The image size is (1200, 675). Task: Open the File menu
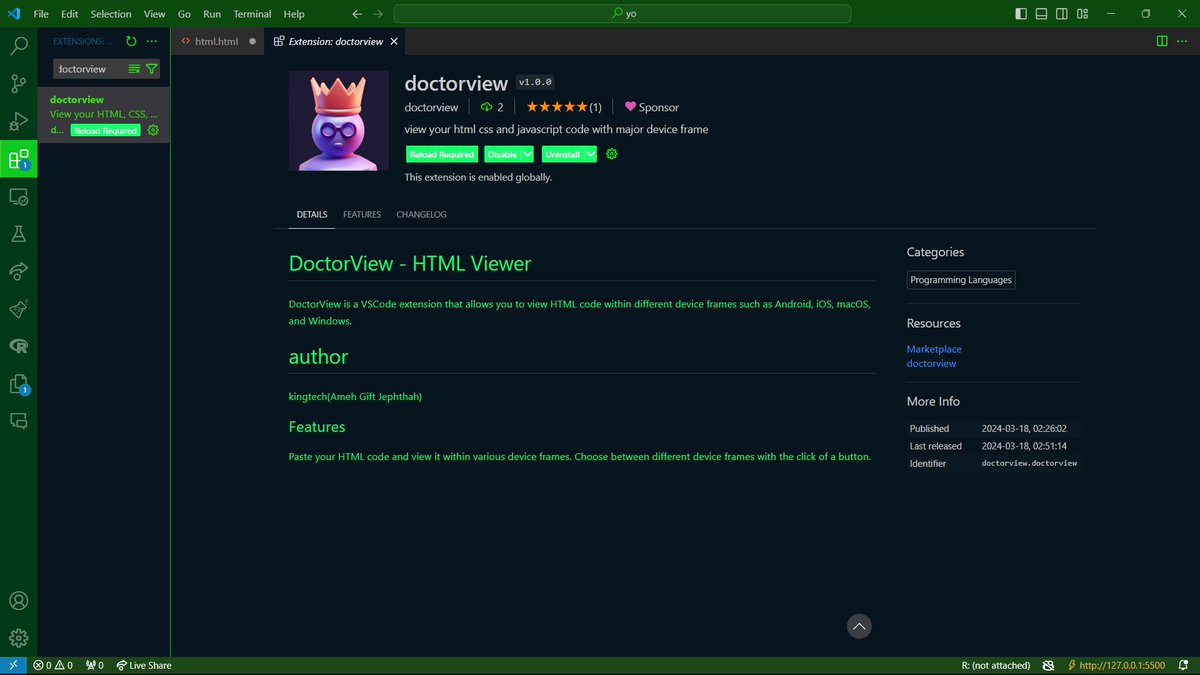point(41,14)
